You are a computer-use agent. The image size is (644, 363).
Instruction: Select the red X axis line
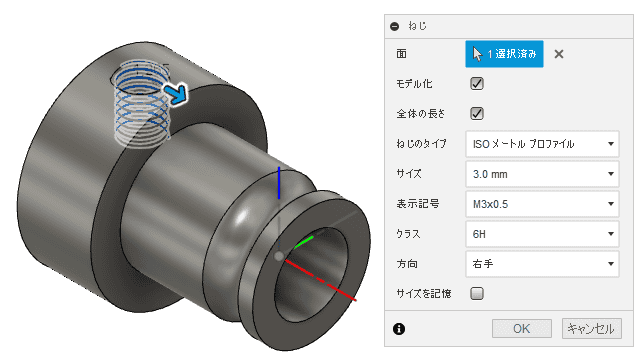pyautogui.click(x=320, y=280)
